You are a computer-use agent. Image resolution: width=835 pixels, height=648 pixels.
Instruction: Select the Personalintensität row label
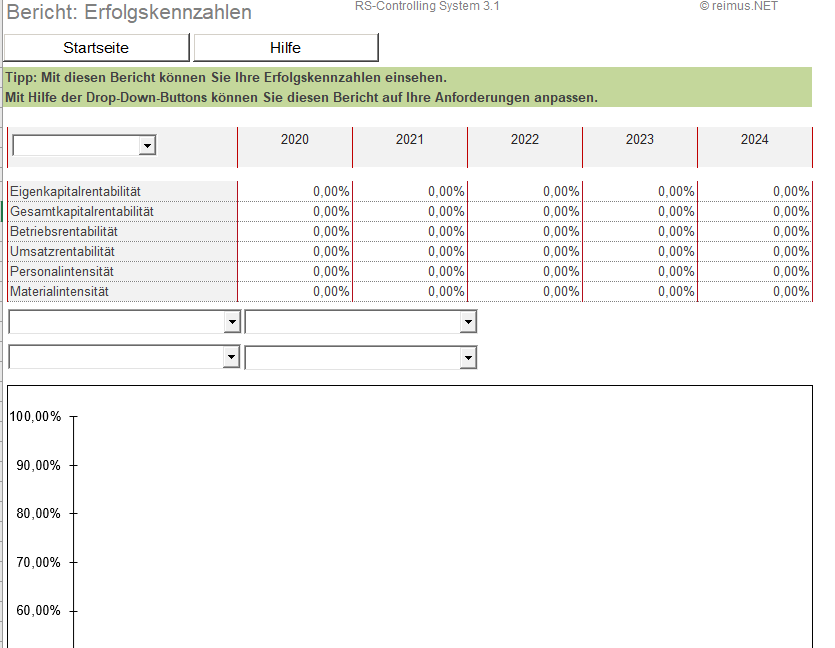[x=62, y=271]
